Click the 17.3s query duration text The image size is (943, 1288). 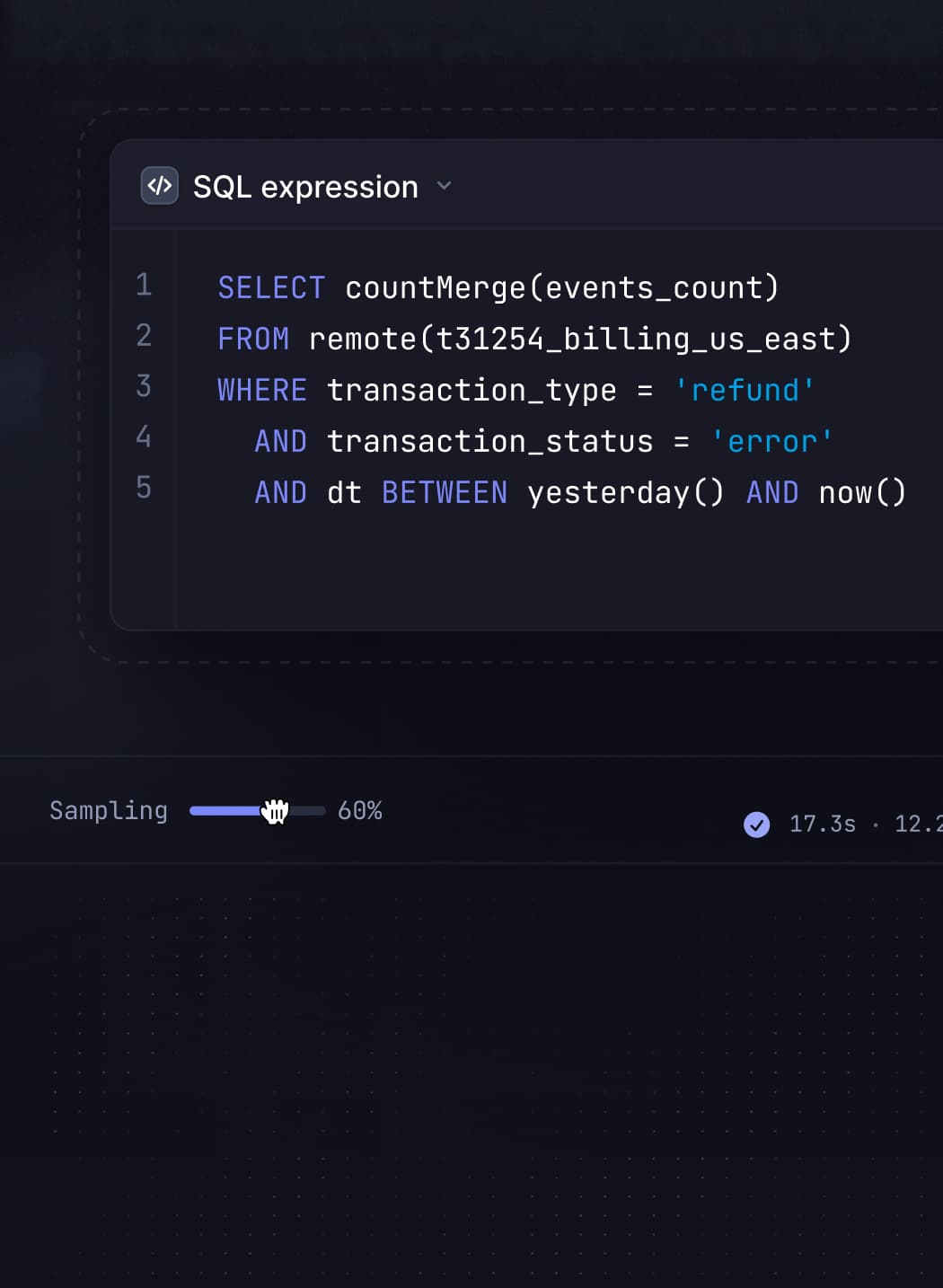[822, 824]
